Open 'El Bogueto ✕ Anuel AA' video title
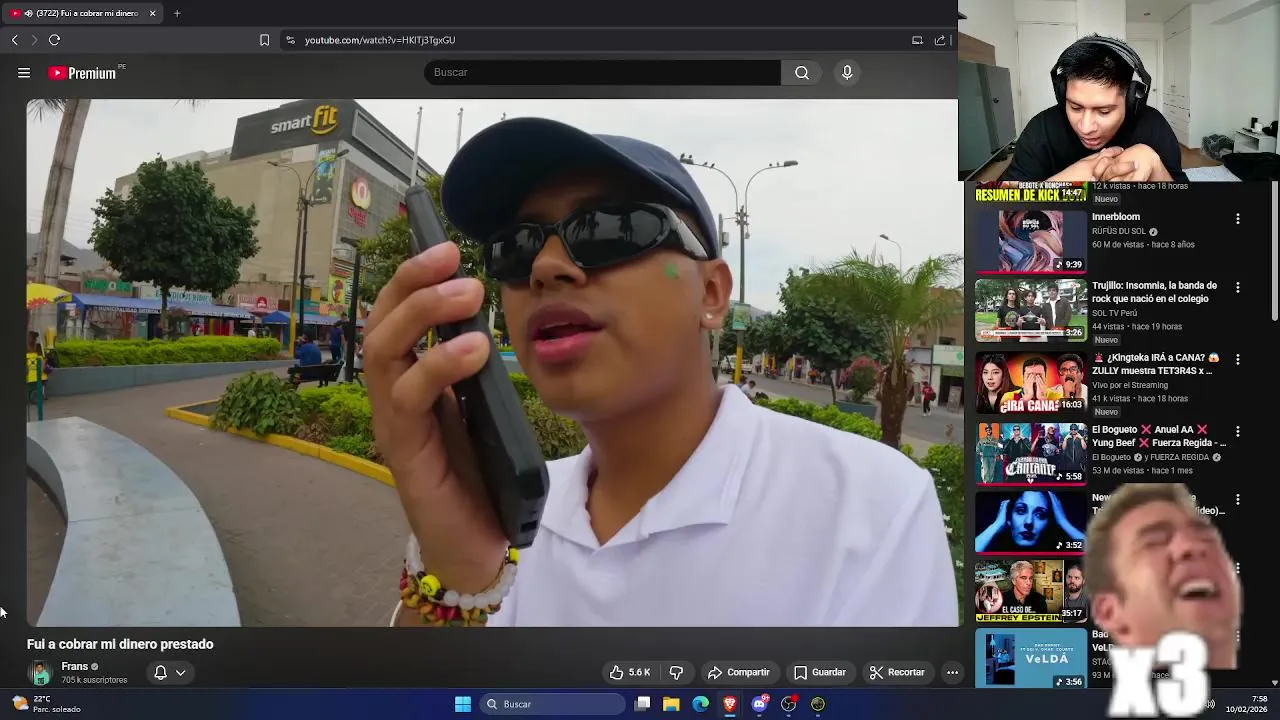This screenshot has width=1280, height=720. point(1159,436)
